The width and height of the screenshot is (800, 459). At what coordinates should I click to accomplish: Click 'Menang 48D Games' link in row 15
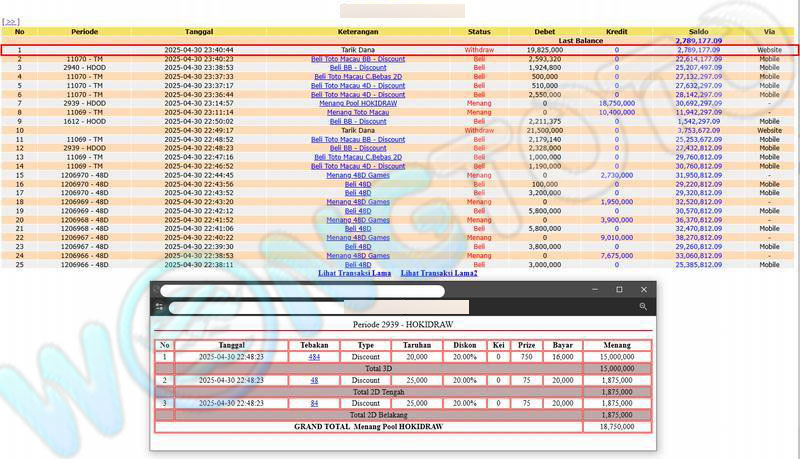pos(358,175)
